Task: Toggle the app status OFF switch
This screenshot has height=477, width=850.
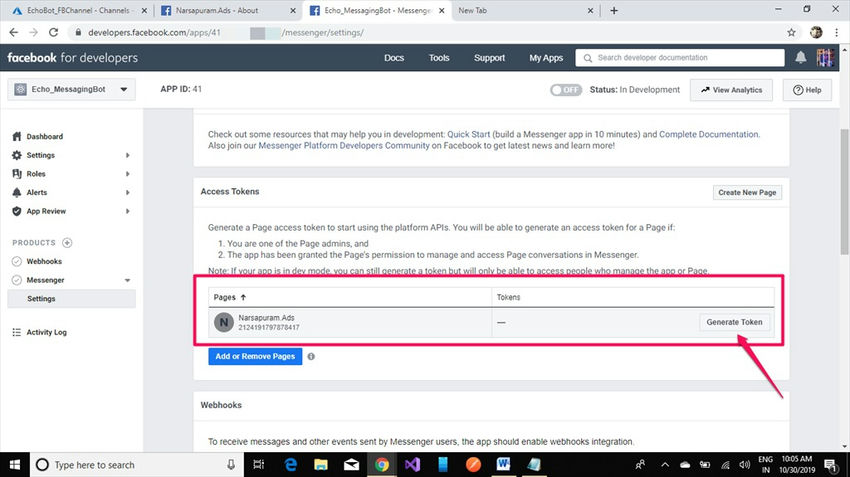Action: pos(565,90)
